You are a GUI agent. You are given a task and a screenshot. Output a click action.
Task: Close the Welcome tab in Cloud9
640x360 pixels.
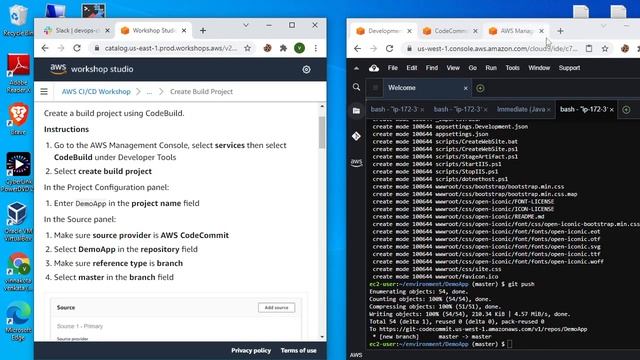pyautogui.click(x=465, y=88)
